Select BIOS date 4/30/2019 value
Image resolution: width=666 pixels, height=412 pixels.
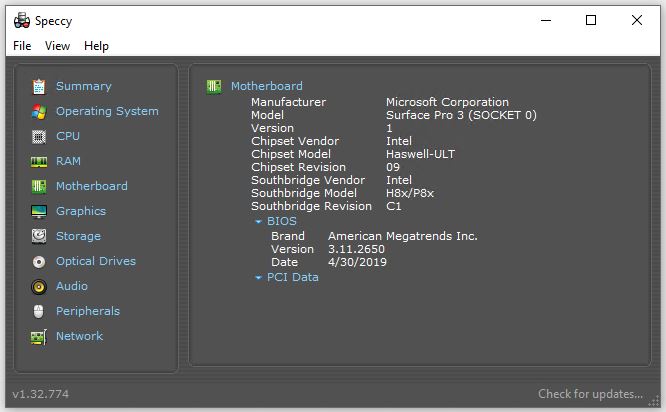click(x=357, y=262)
